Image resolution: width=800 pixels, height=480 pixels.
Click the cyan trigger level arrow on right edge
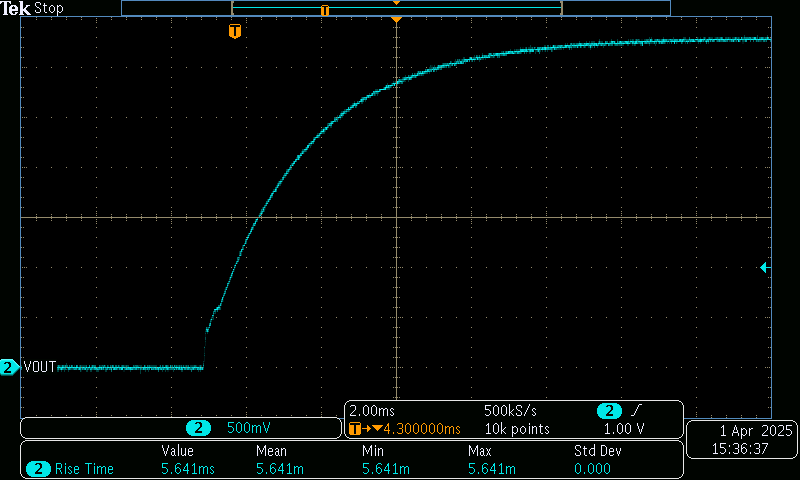coord(764,267)
